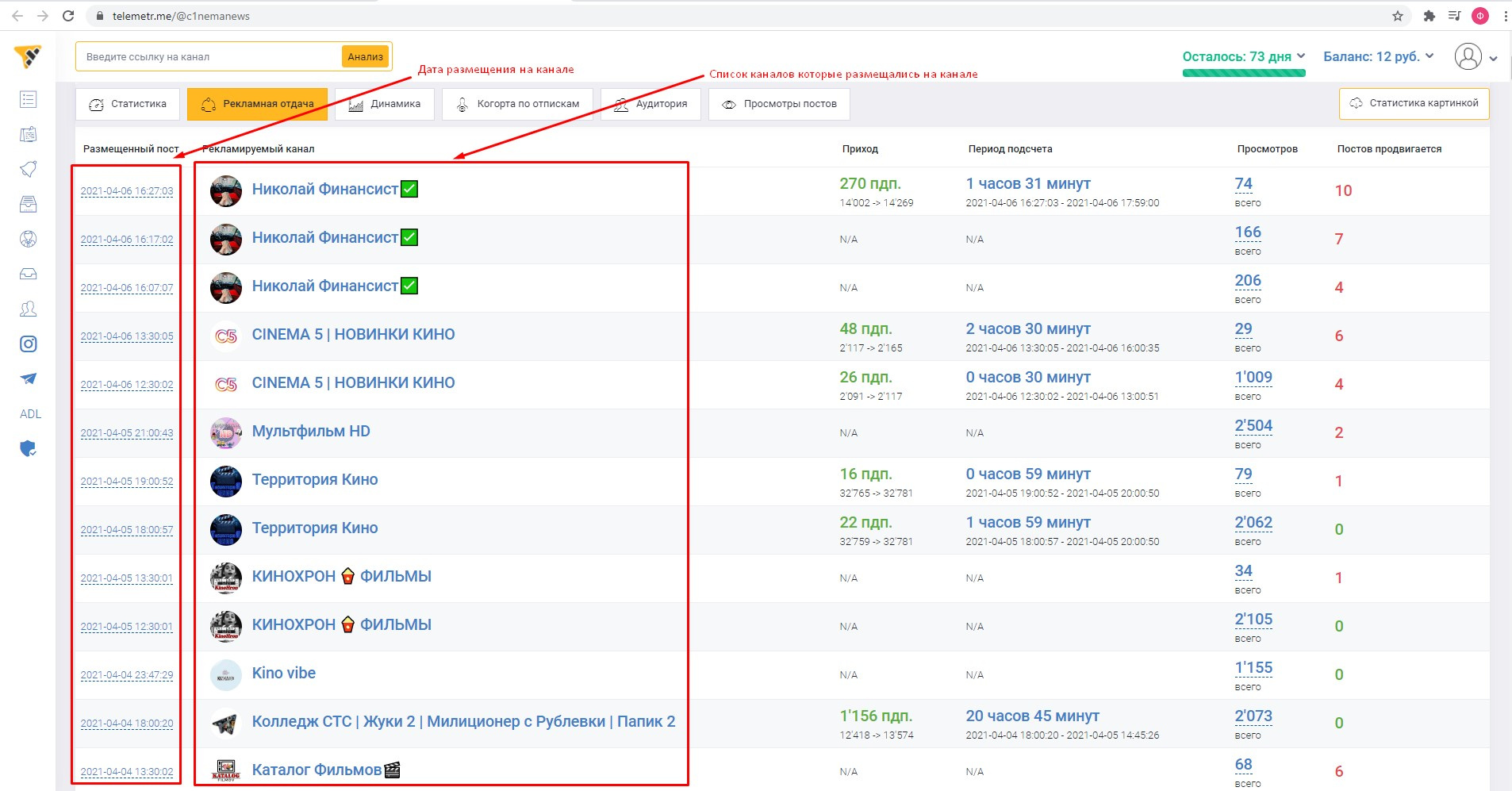Open the Колледж СТС channel link
Image resolution: width=1512 pixels, height=791 pixels.
click(464, 721)
